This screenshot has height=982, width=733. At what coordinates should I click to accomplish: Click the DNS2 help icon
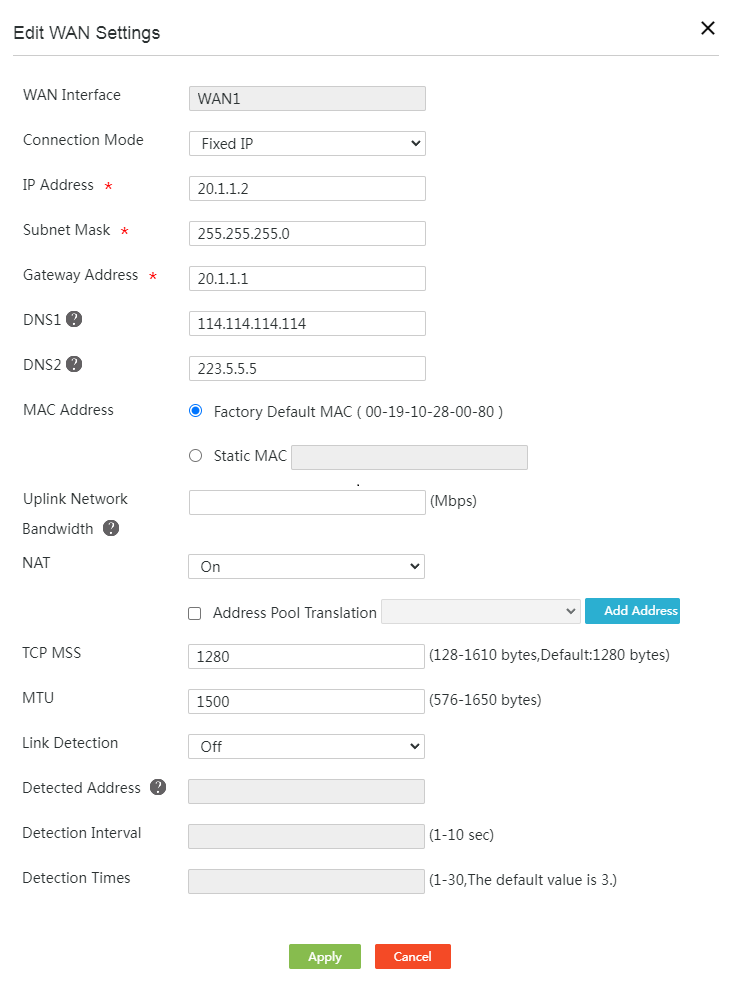[x=74, y=364]
